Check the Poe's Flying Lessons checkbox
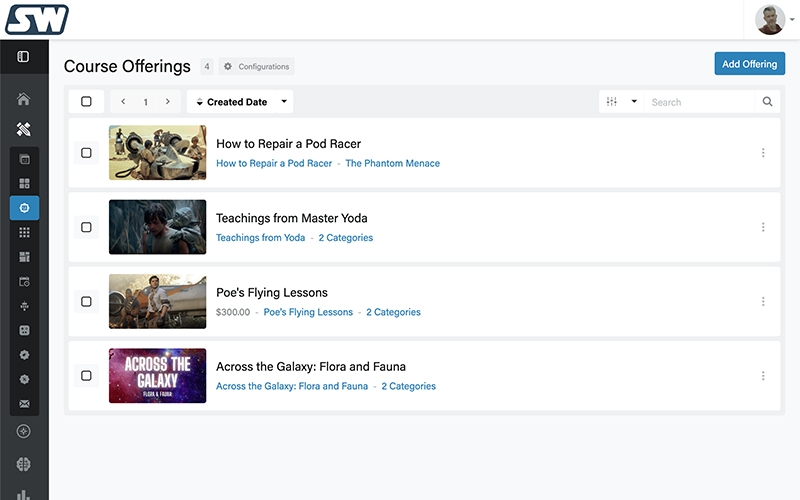Image resolution: width=800 pixels, height=500 pixels. (86, 302)
